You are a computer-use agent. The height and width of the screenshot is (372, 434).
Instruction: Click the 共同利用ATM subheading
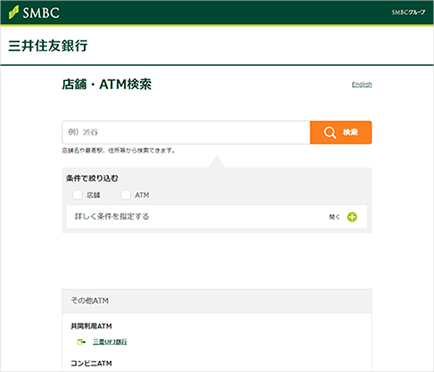pos(91,326)
